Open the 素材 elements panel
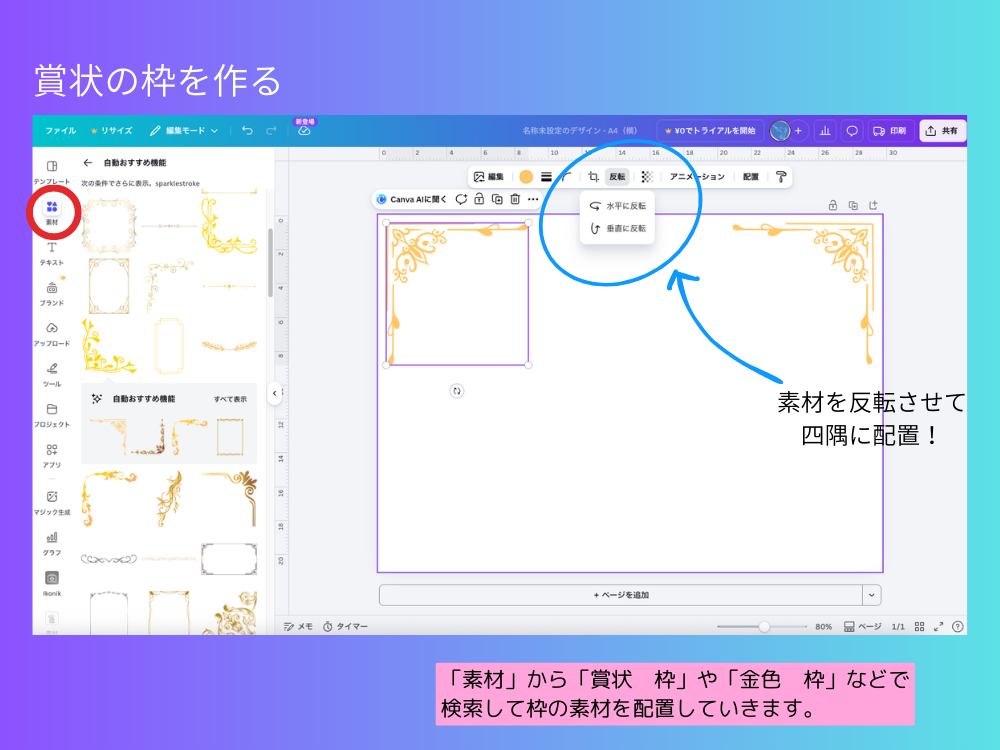The height and width of the screenshot is (750, 1000). point(52,212)
